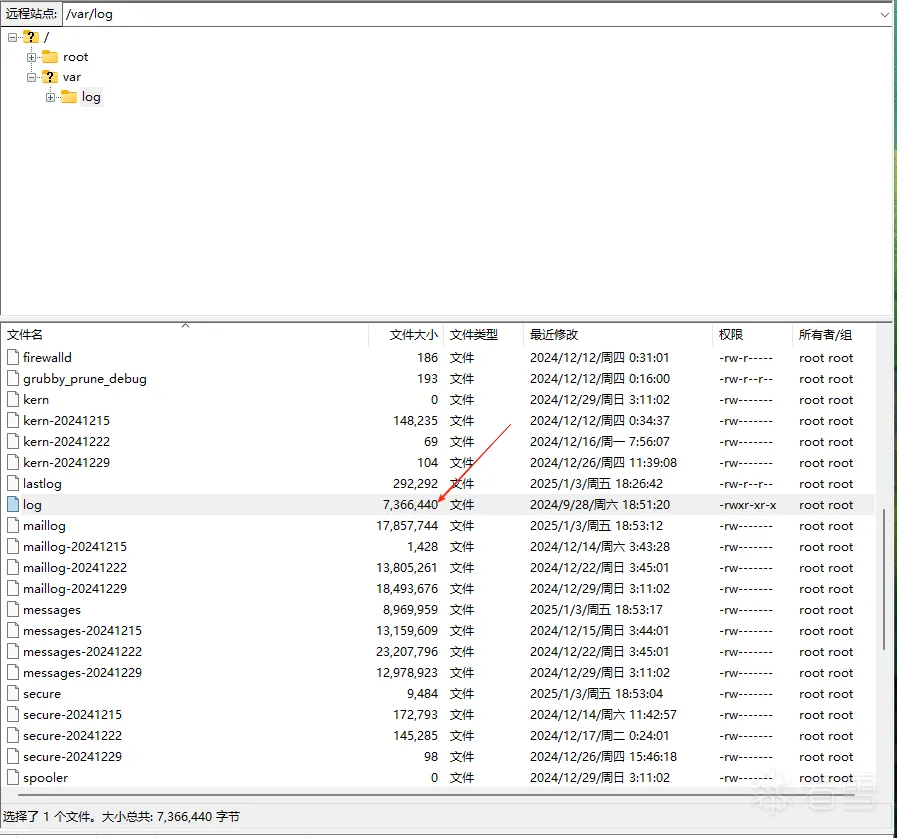Viewport: 897px width, 838px height.
Task: Select the secure file icon
Action: pyautogui.click(x=13, y=693)
